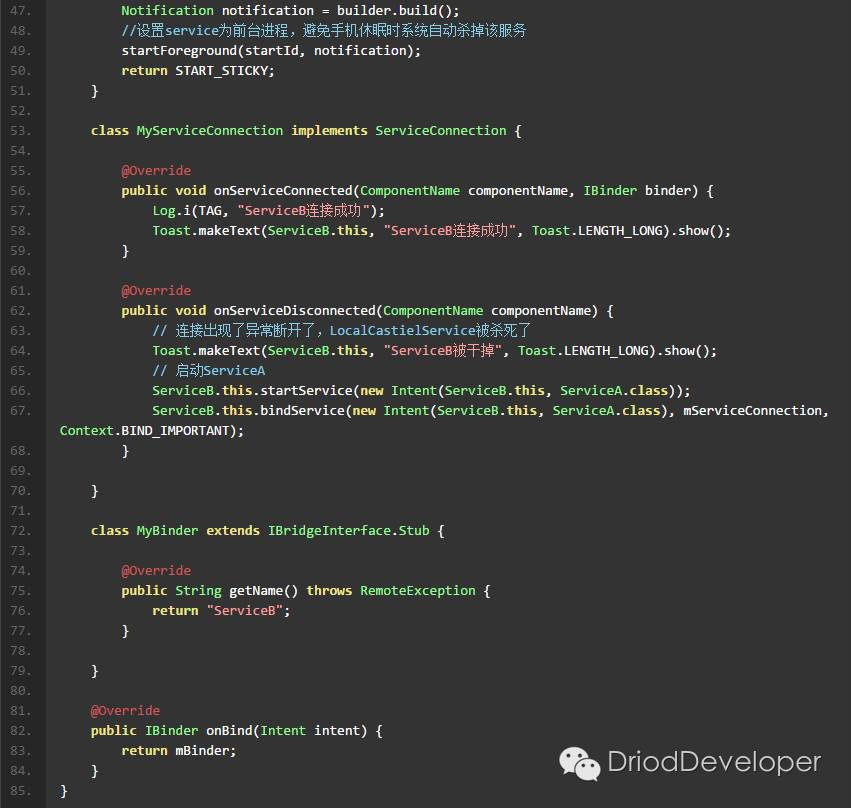This screenshot has height=808, width=851.
Task: Click 'getName()' on line 75
Action: click(x=264, y=591)
